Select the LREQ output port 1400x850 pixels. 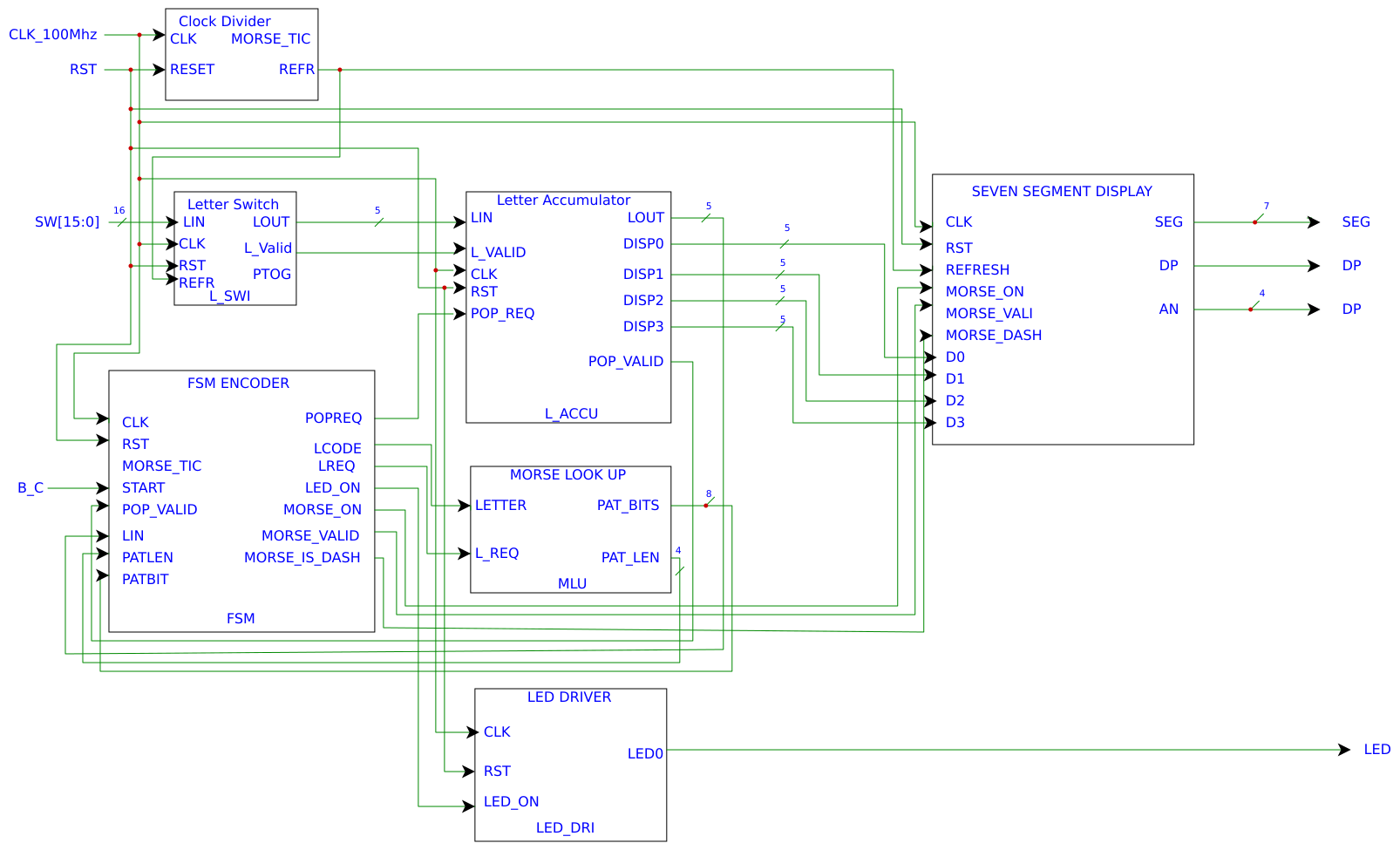click(336, 466)
